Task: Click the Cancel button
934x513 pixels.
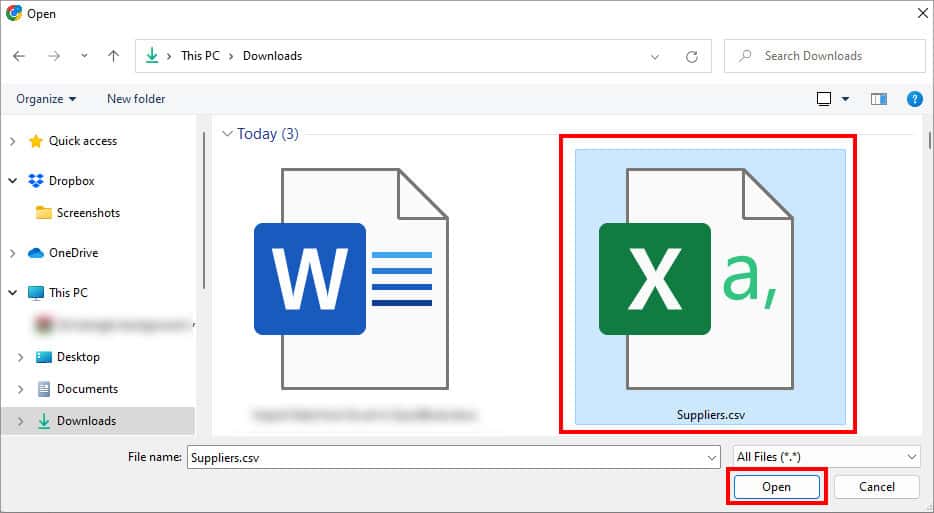Action: [877, 487]
